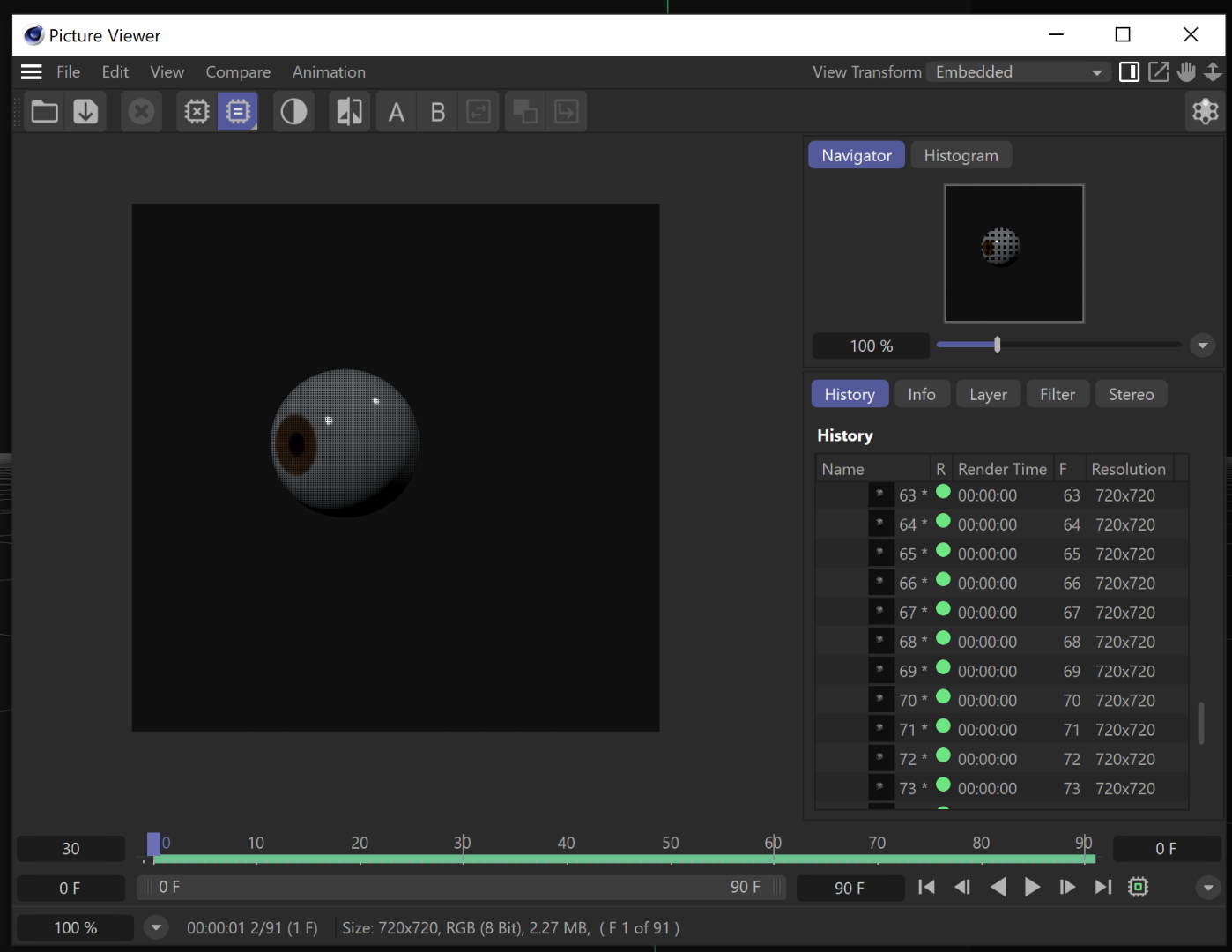Switch to the Info tab
The image size is (1232, 952).
click(922, 394)
